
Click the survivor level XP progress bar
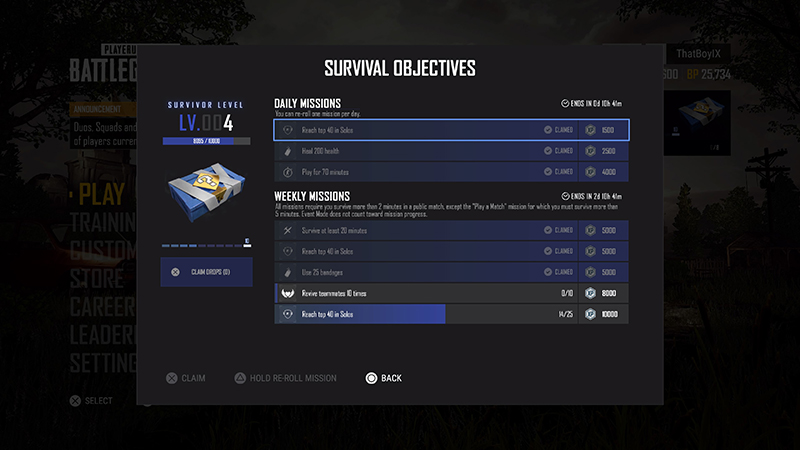pyautogui.click(x=206, y=141)
